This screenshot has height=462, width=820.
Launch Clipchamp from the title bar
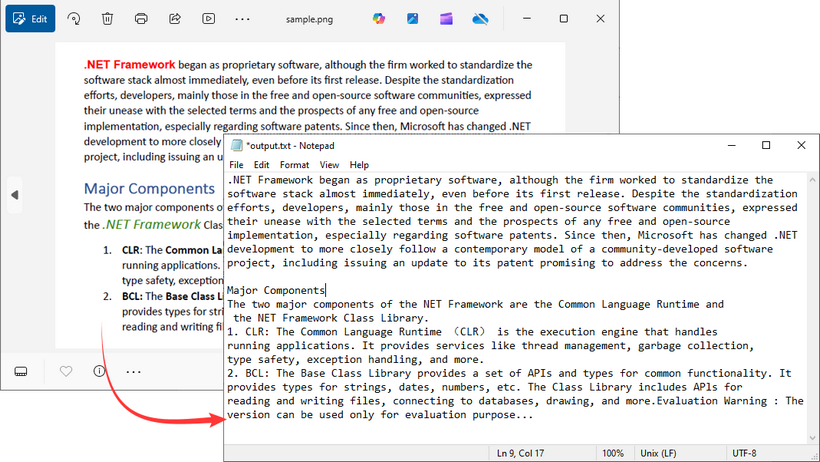click(x=446, y=19)
